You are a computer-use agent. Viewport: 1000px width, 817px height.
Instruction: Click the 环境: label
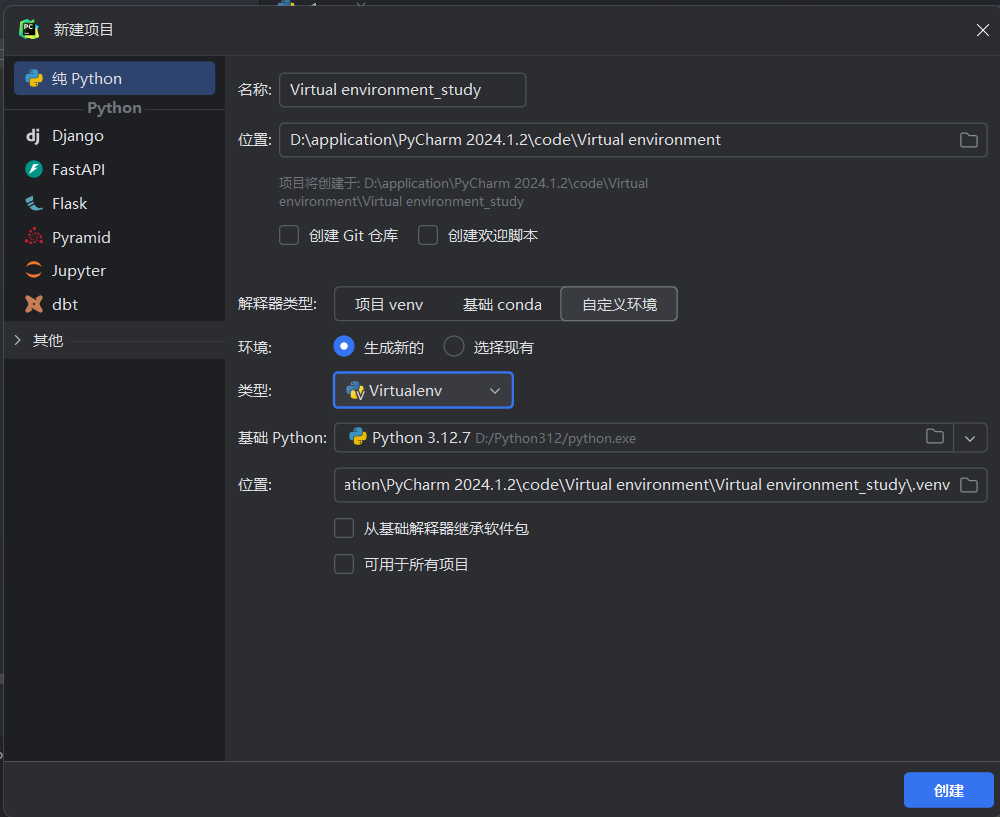254,347
